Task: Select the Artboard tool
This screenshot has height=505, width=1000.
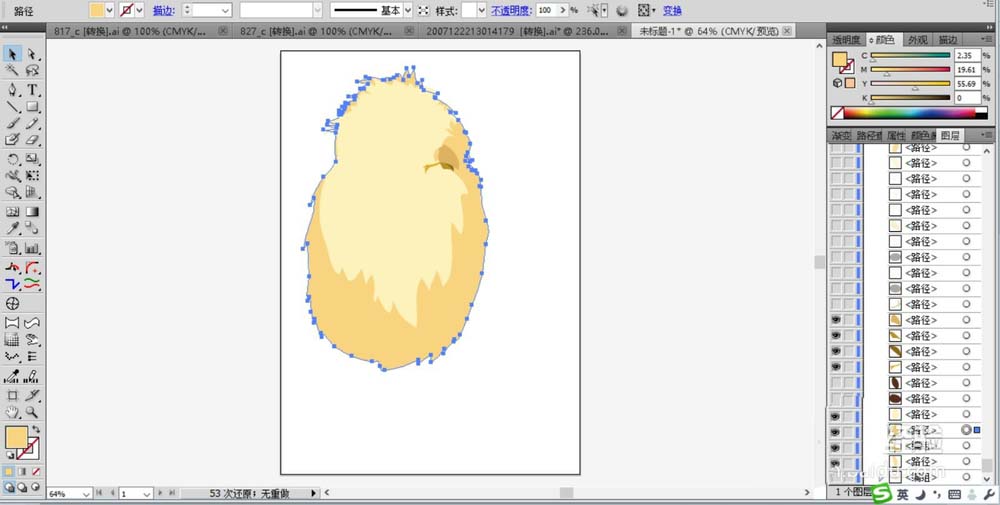Action: 12,395
